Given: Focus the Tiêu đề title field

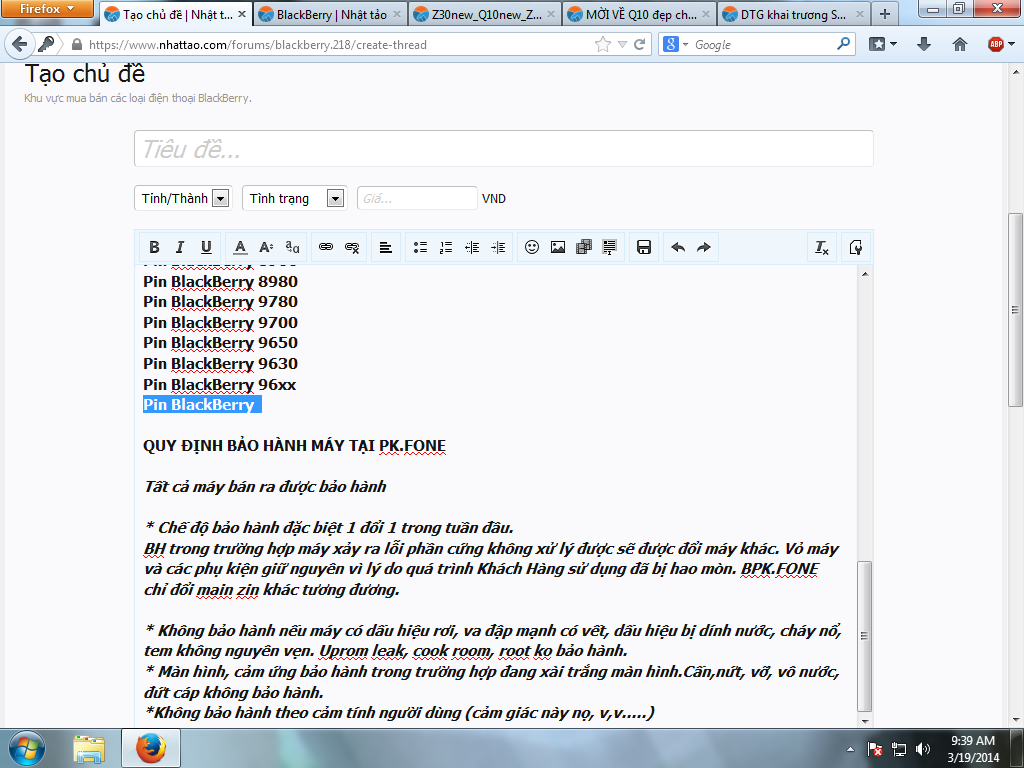Looking at the screenshot, I should coord(504,149).
